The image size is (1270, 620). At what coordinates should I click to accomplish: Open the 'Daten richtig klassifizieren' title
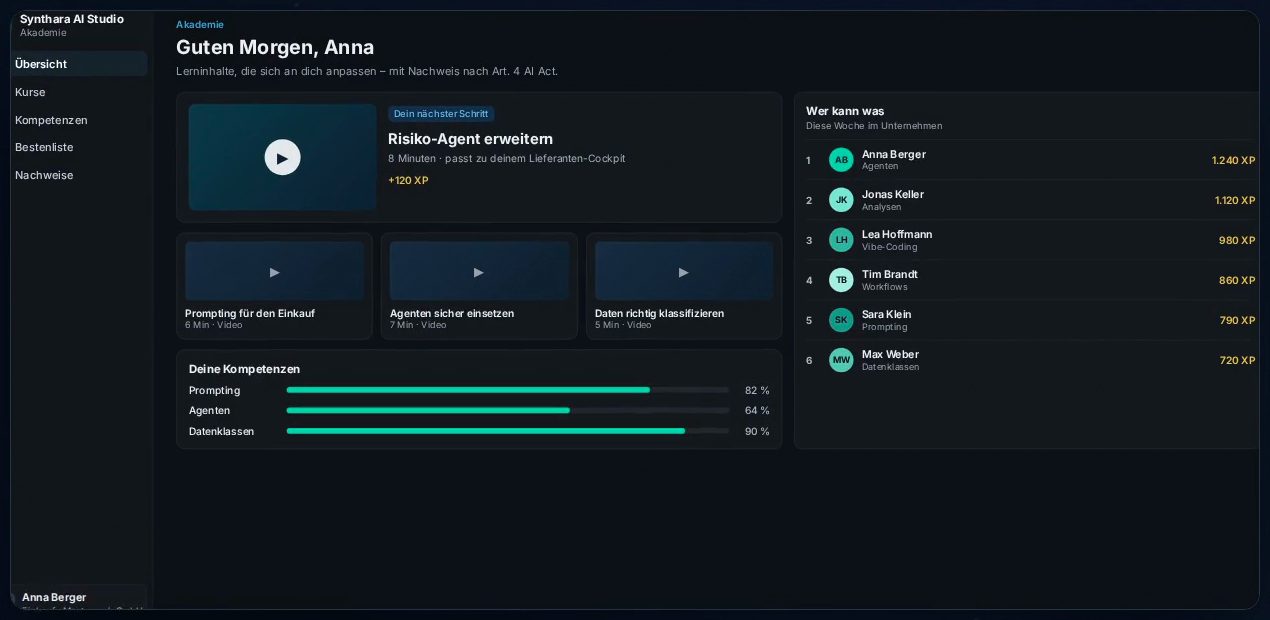[x=659, y=313]
